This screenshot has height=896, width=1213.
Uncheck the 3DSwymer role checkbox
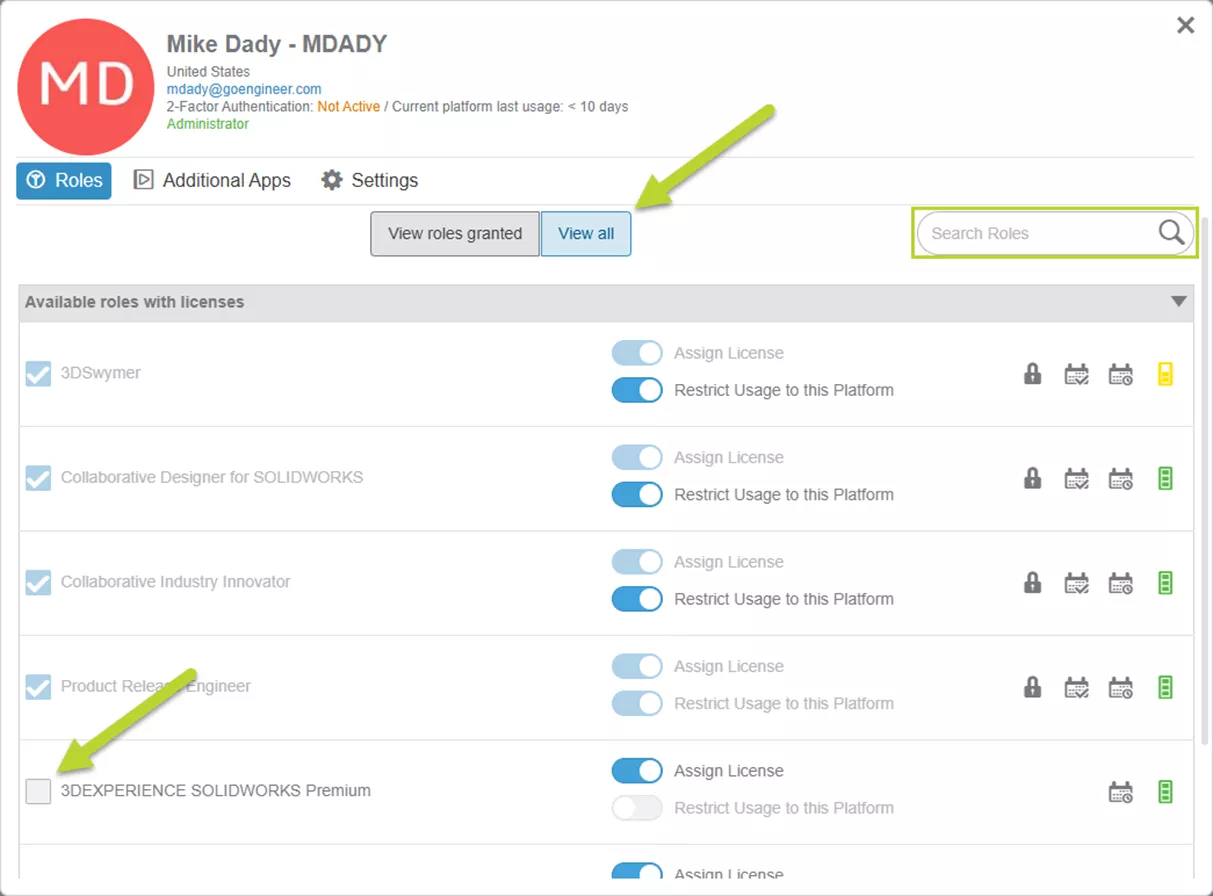pos(38,373)
